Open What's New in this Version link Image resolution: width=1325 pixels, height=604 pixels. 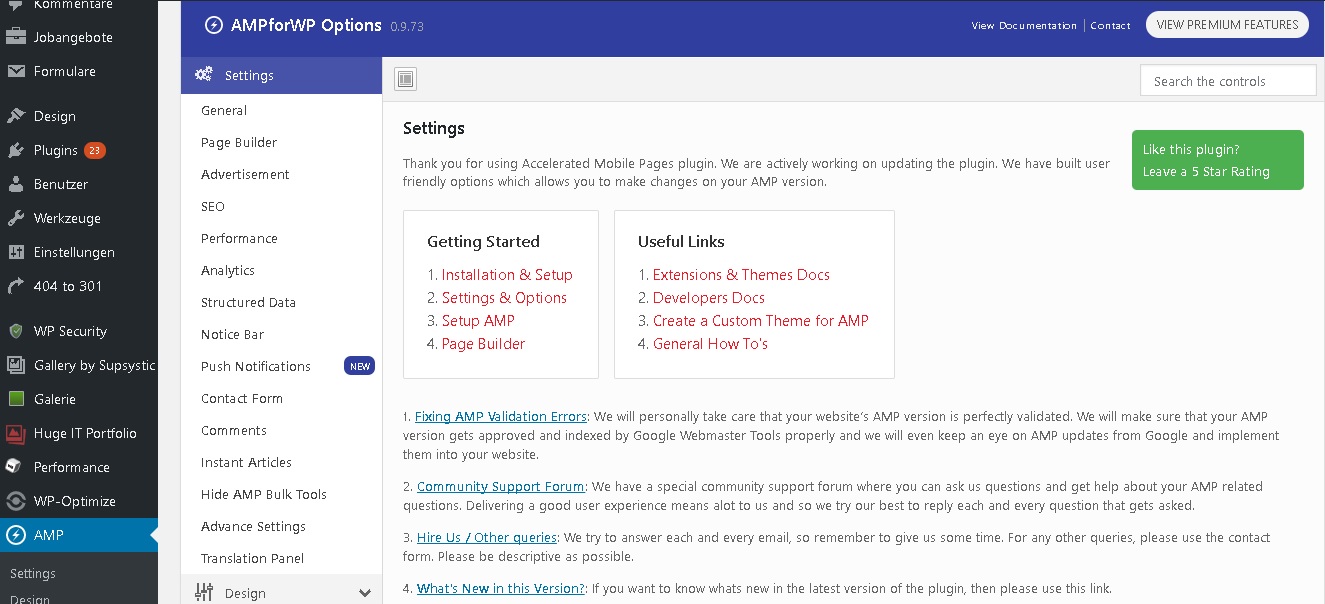point(501,589)
